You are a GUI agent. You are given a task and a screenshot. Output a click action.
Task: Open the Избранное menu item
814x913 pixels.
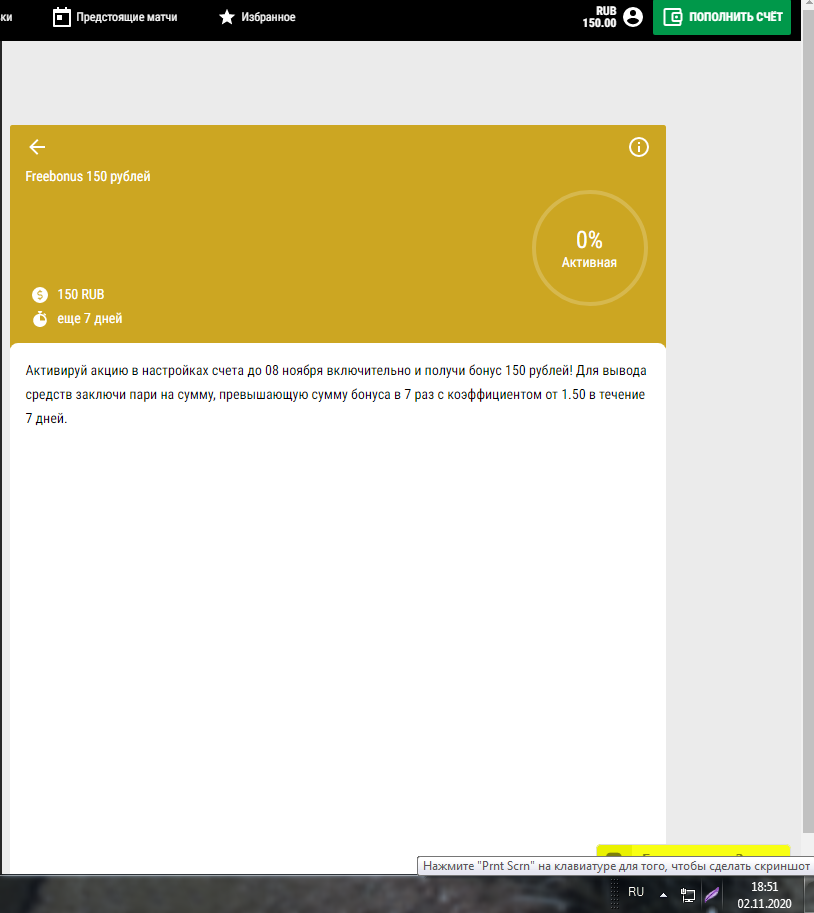(x=268, y=17)
